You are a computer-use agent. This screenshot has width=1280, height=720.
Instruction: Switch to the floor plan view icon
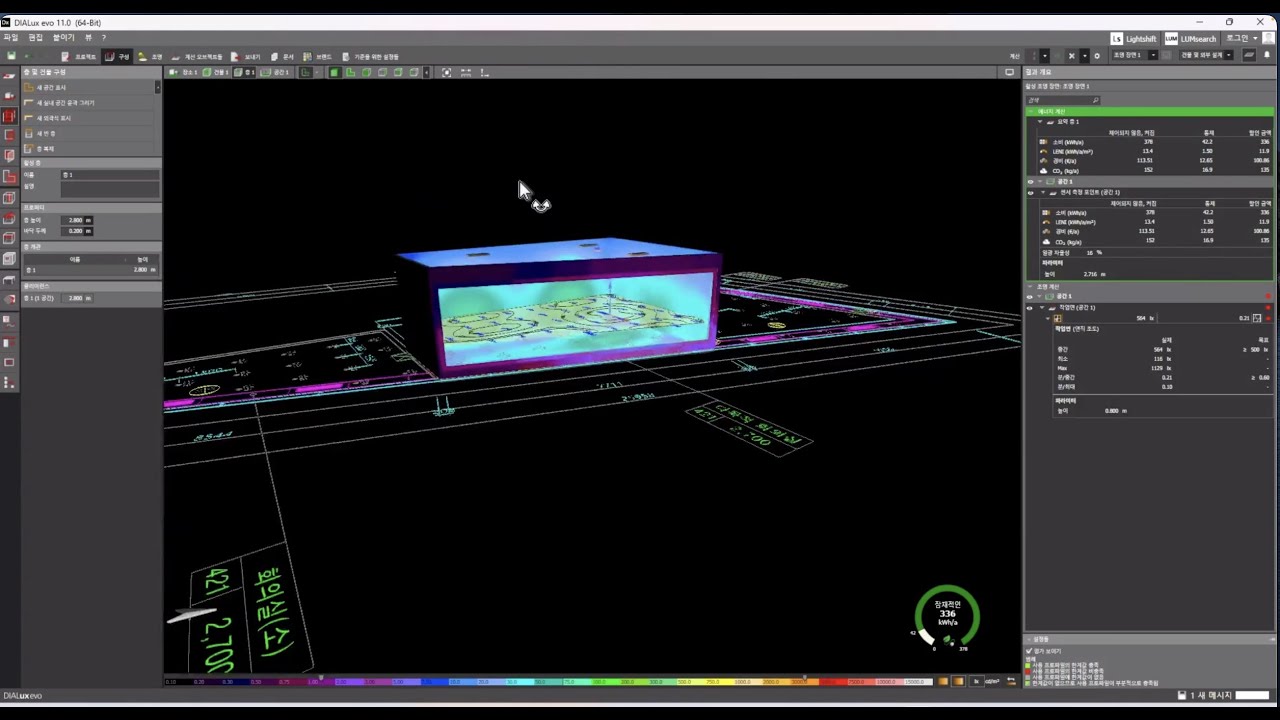tap(351, 72)
